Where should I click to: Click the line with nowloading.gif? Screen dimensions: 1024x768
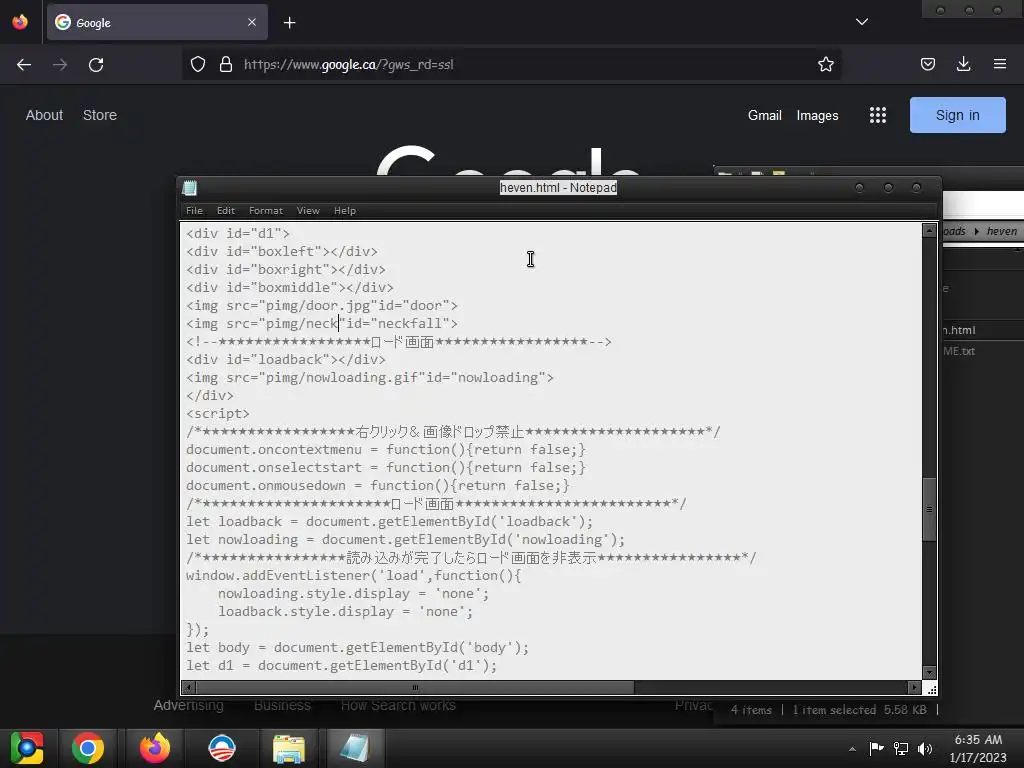tap(370, 377)
